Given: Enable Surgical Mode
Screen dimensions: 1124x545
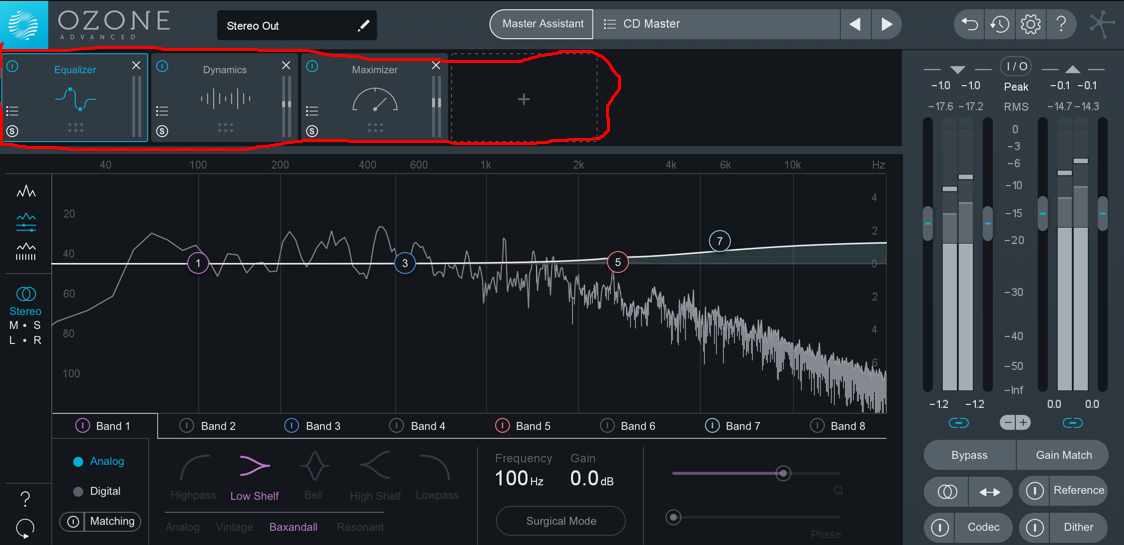Looking at the screenshot, I should [x=561, y=521].
